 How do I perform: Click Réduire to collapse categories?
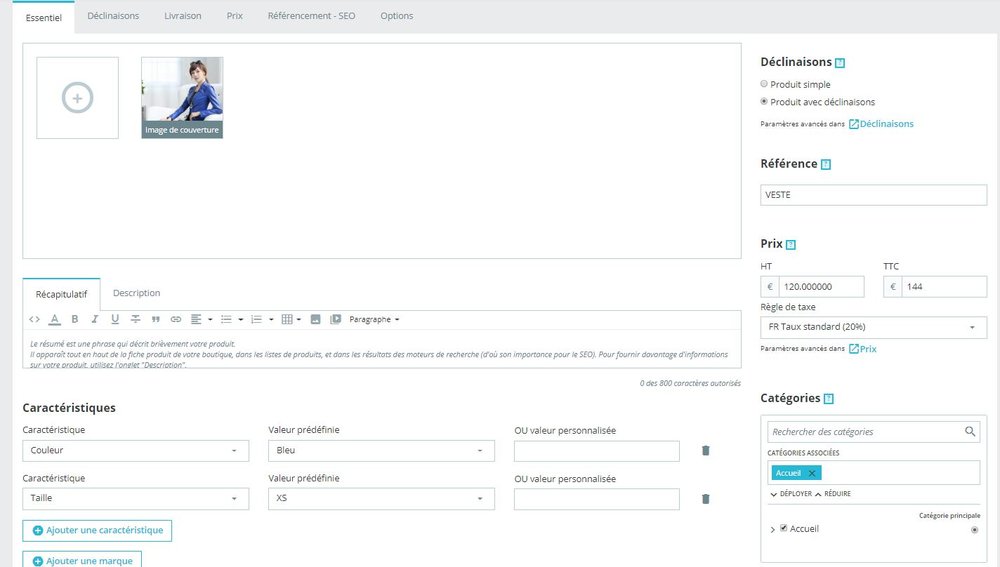833,494
